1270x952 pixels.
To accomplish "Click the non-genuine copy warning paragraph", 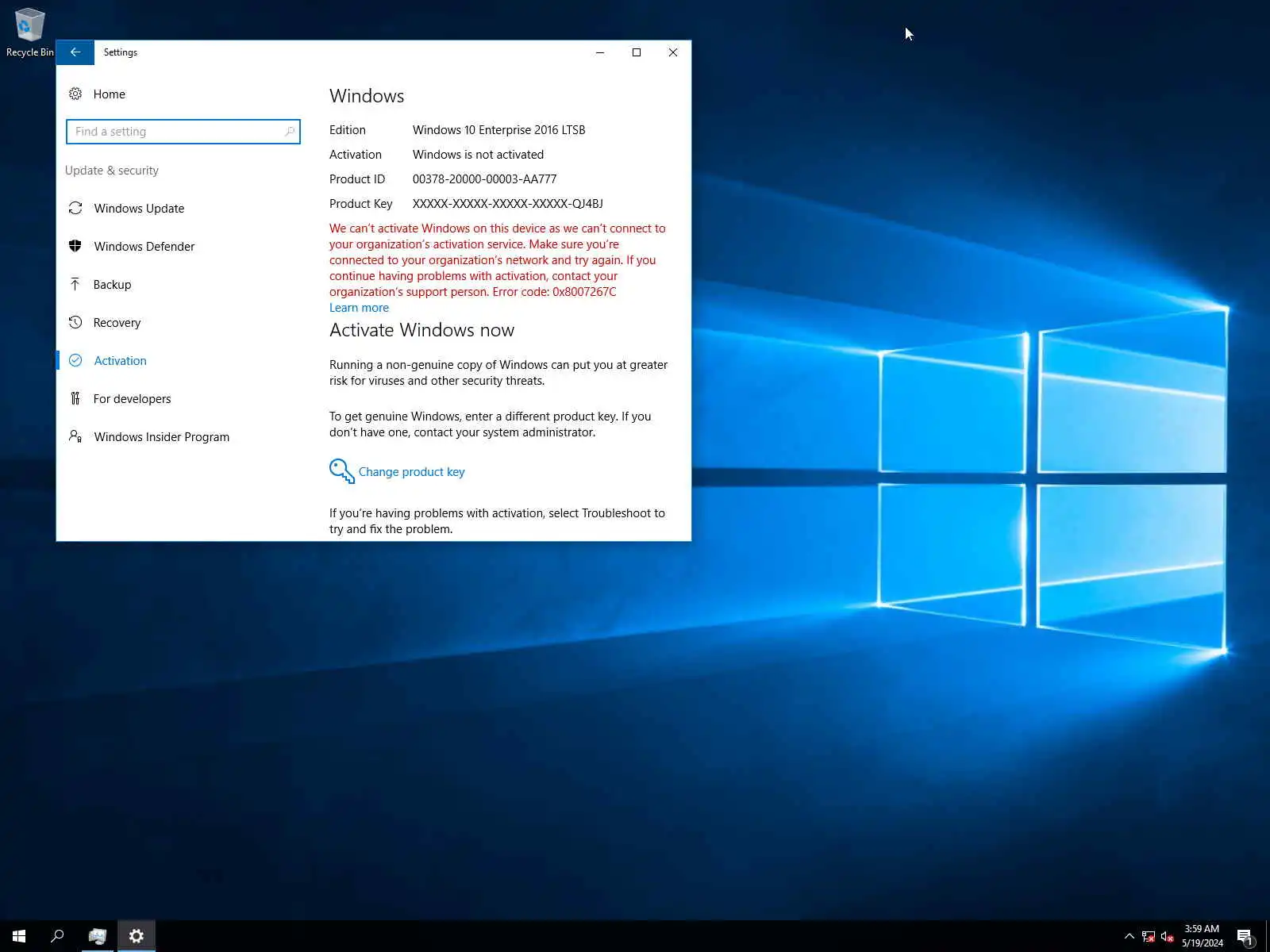I will [498, 373].
